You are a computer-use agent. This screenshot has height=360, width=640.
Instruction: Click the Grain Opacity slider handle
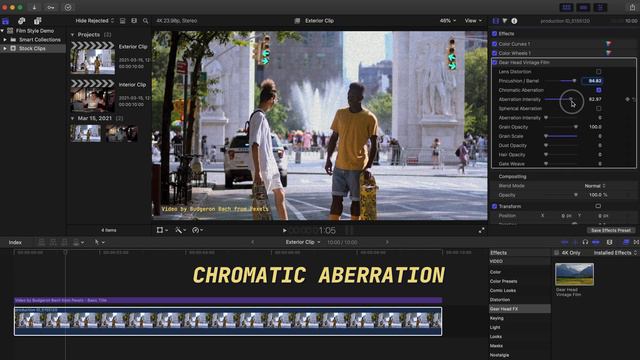(576, 127)
